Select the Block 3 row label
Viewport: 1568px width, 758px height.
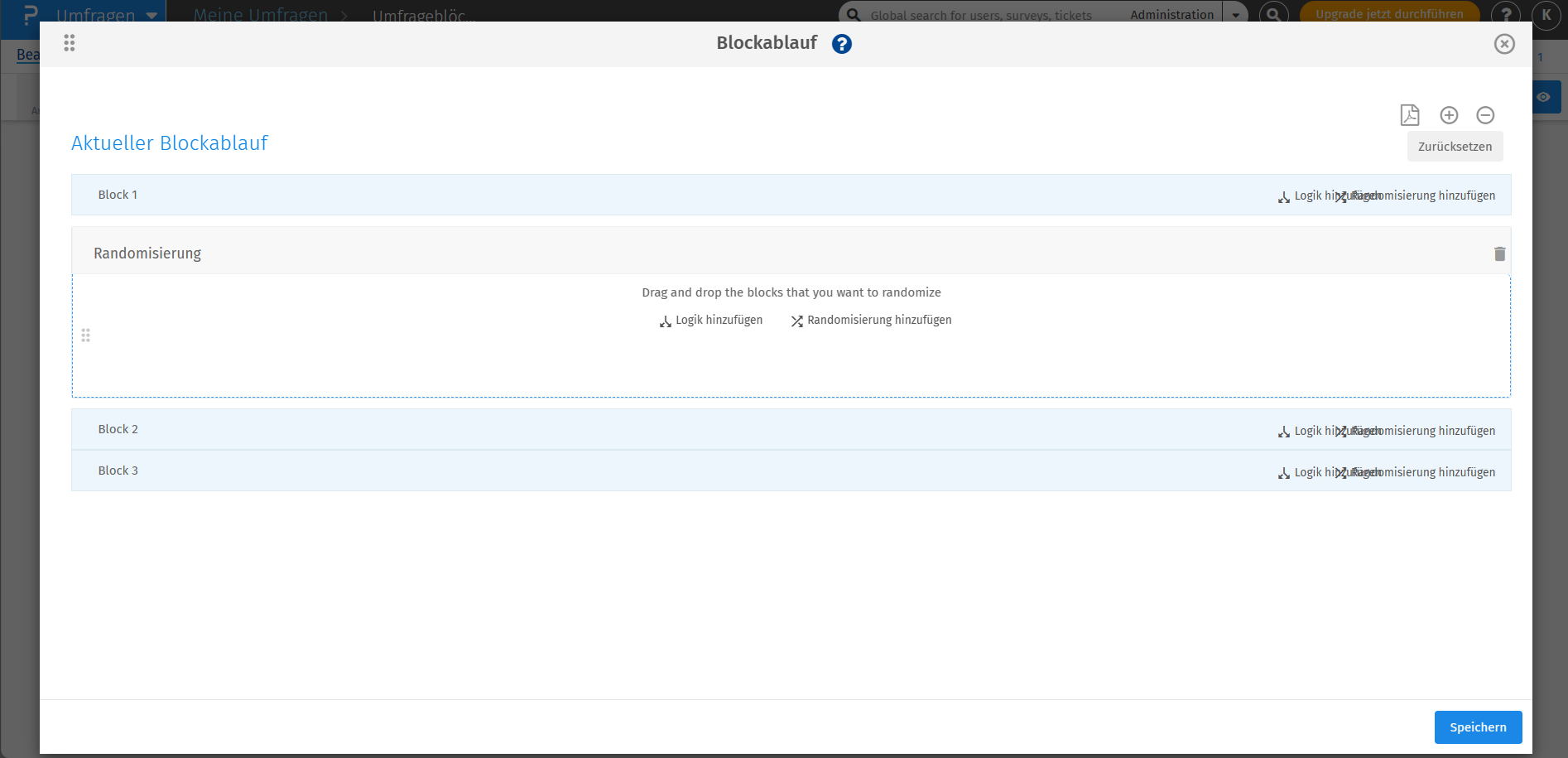118,471
